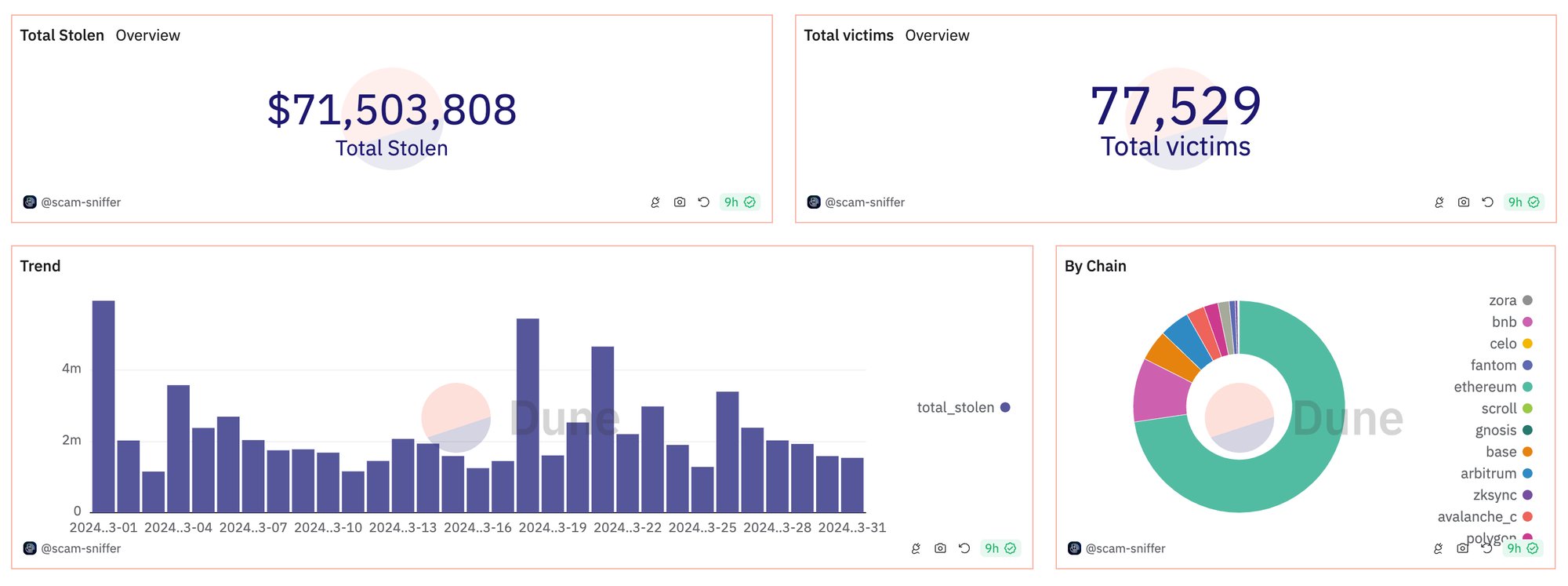Refresh the Total Stolen query results
Viewport: 1568px width, 586px height.
click(x=704, y=202)
